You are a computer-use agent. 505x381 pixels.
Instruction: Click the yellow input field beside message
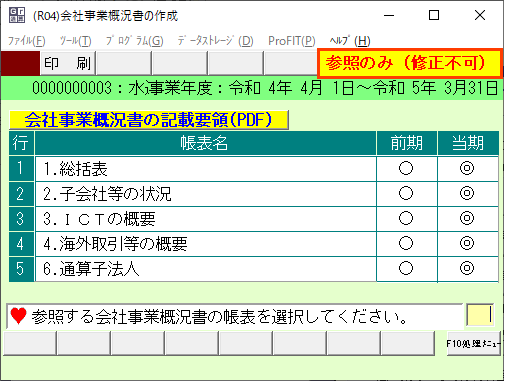click(x=480, y=315)
